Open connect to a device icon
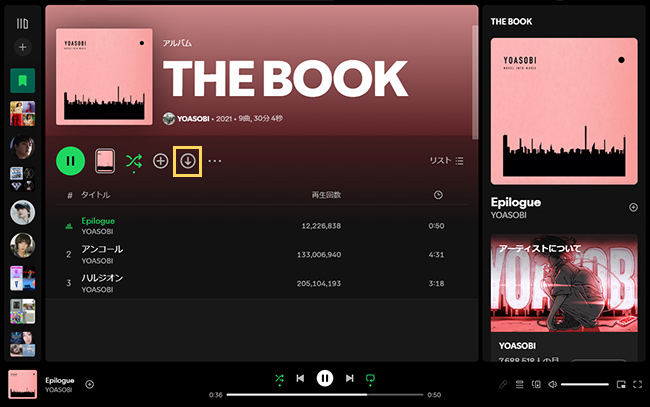 coord(536,385)
